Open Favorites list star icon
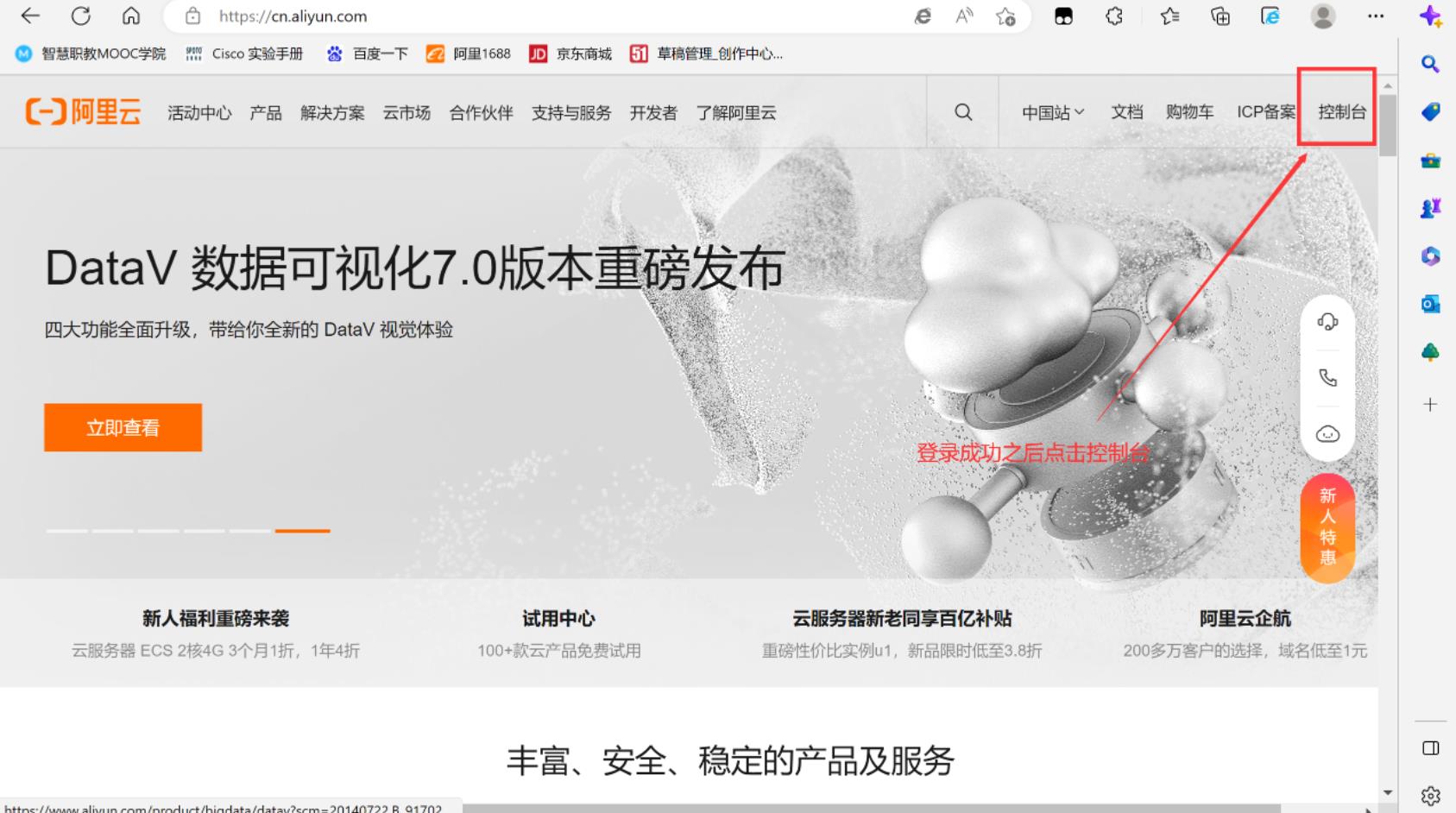The height and width of the screenshot is (813, 1456). click(x=1169, y=16)
